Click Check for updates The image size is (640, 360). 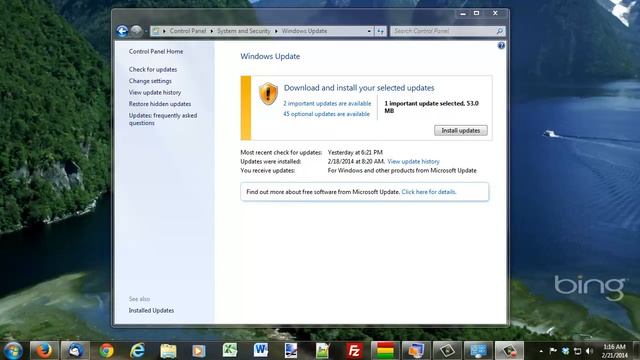[x=153, y=69]
